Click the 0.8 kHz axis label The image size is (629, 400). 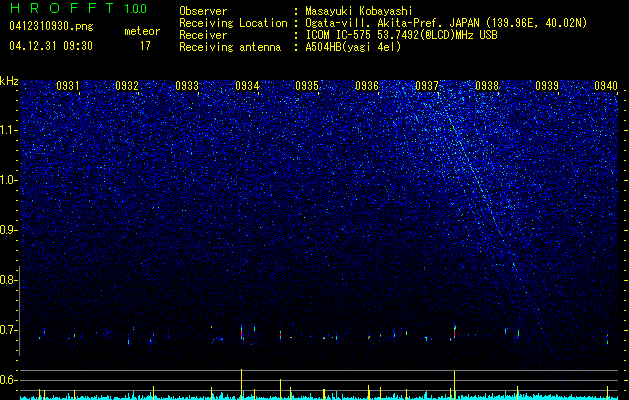(8, 280)
